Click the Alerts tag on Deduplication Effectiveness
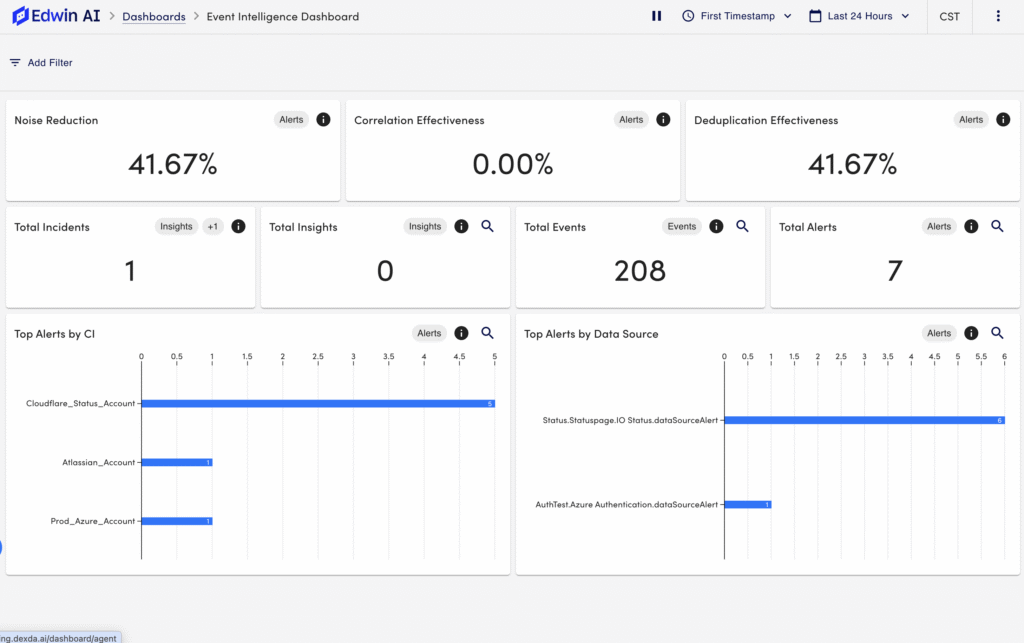 coord(971,120)
